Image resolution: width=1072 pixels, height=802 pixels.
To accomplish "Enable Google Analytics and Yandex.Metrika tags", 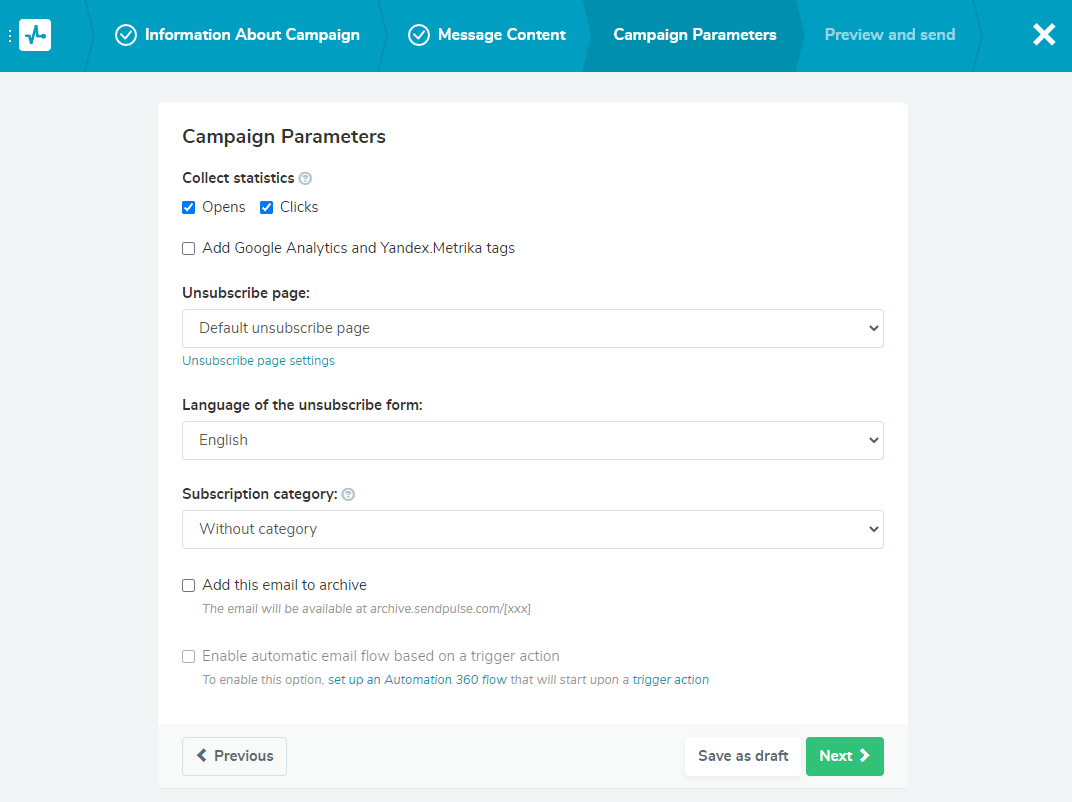I will pyautogui.click(x=189, y=249).
